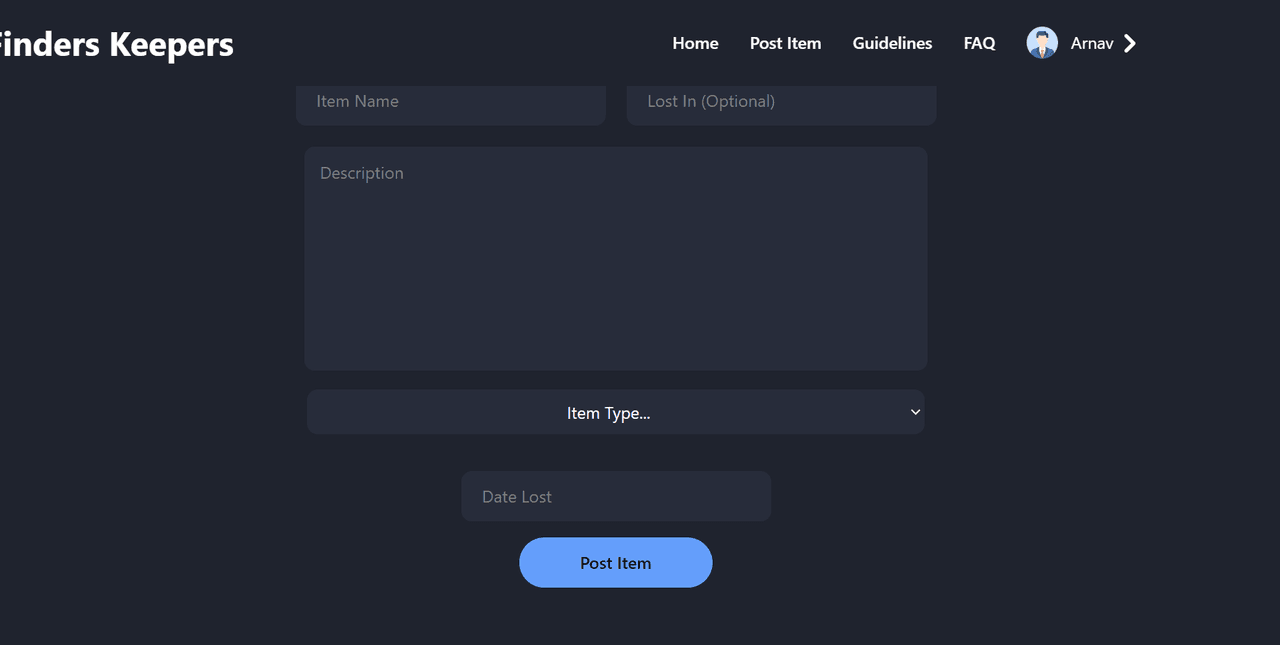Open the Guidelines page

tap(892, 43)
